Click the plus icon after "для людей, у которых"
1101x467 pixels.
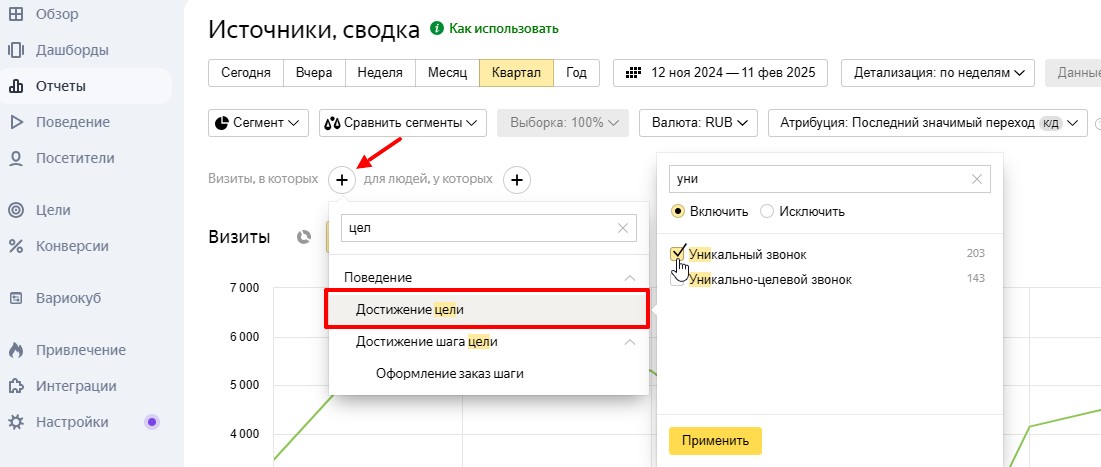pos(516,180)
